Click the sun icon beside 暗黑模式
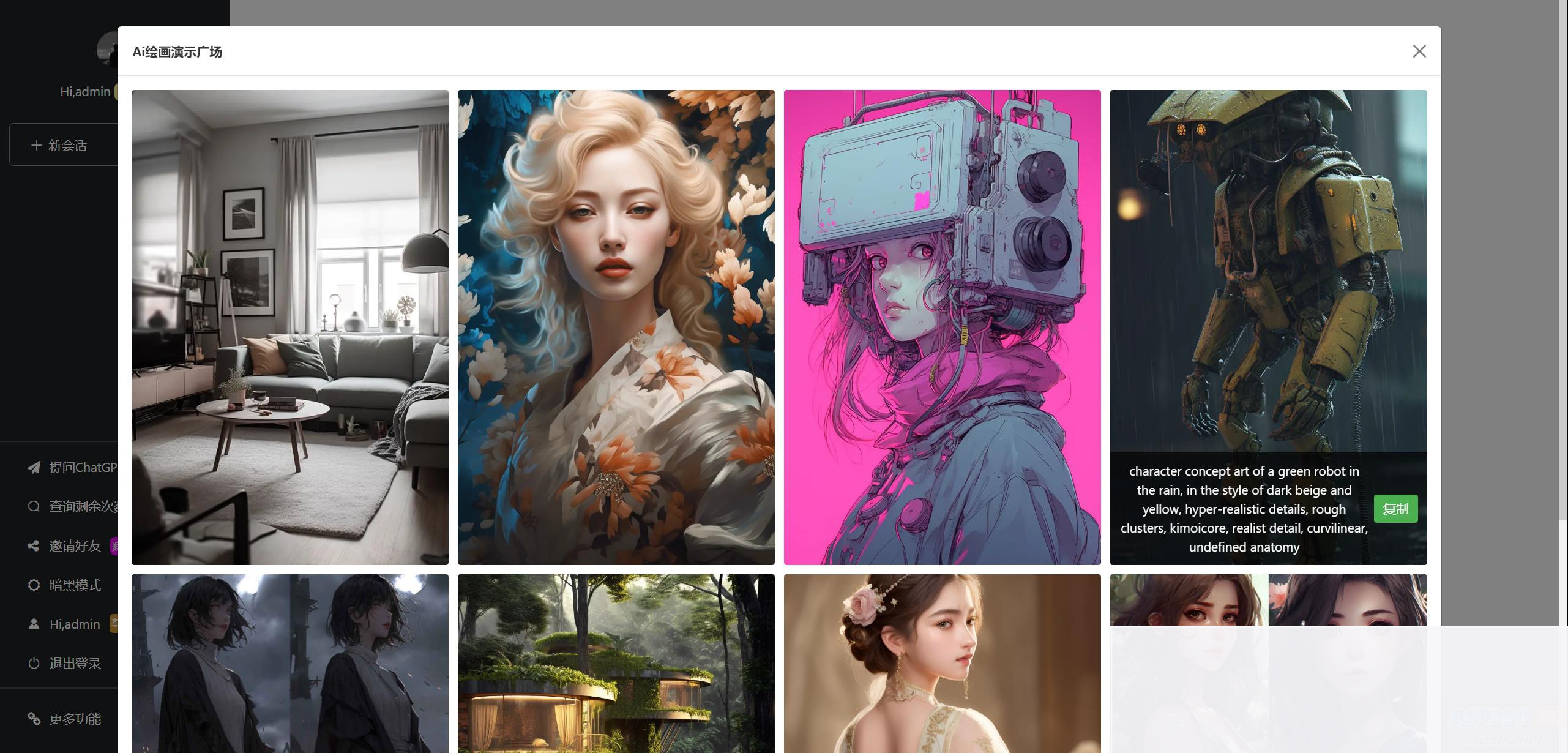The height and width of the screenshot is (753, 1568). [x=34, y=585]
